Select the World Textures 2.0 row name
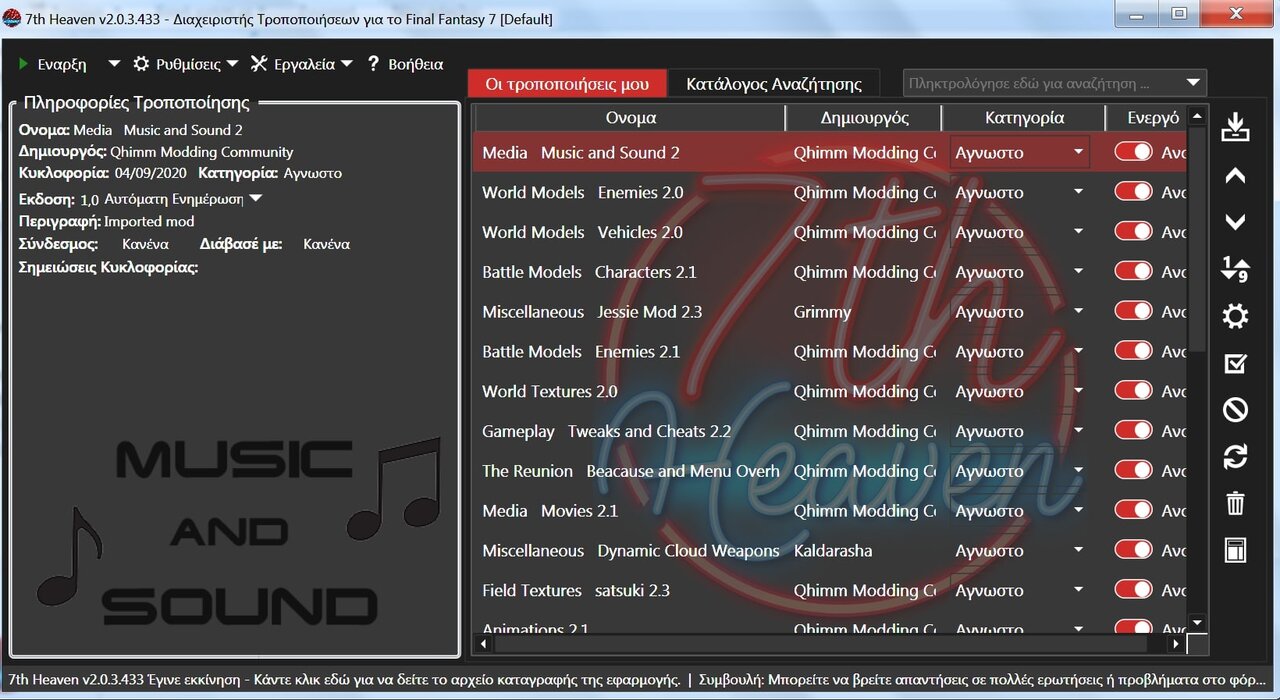This screenshot has width=1280, height=700. click(549, 391)
